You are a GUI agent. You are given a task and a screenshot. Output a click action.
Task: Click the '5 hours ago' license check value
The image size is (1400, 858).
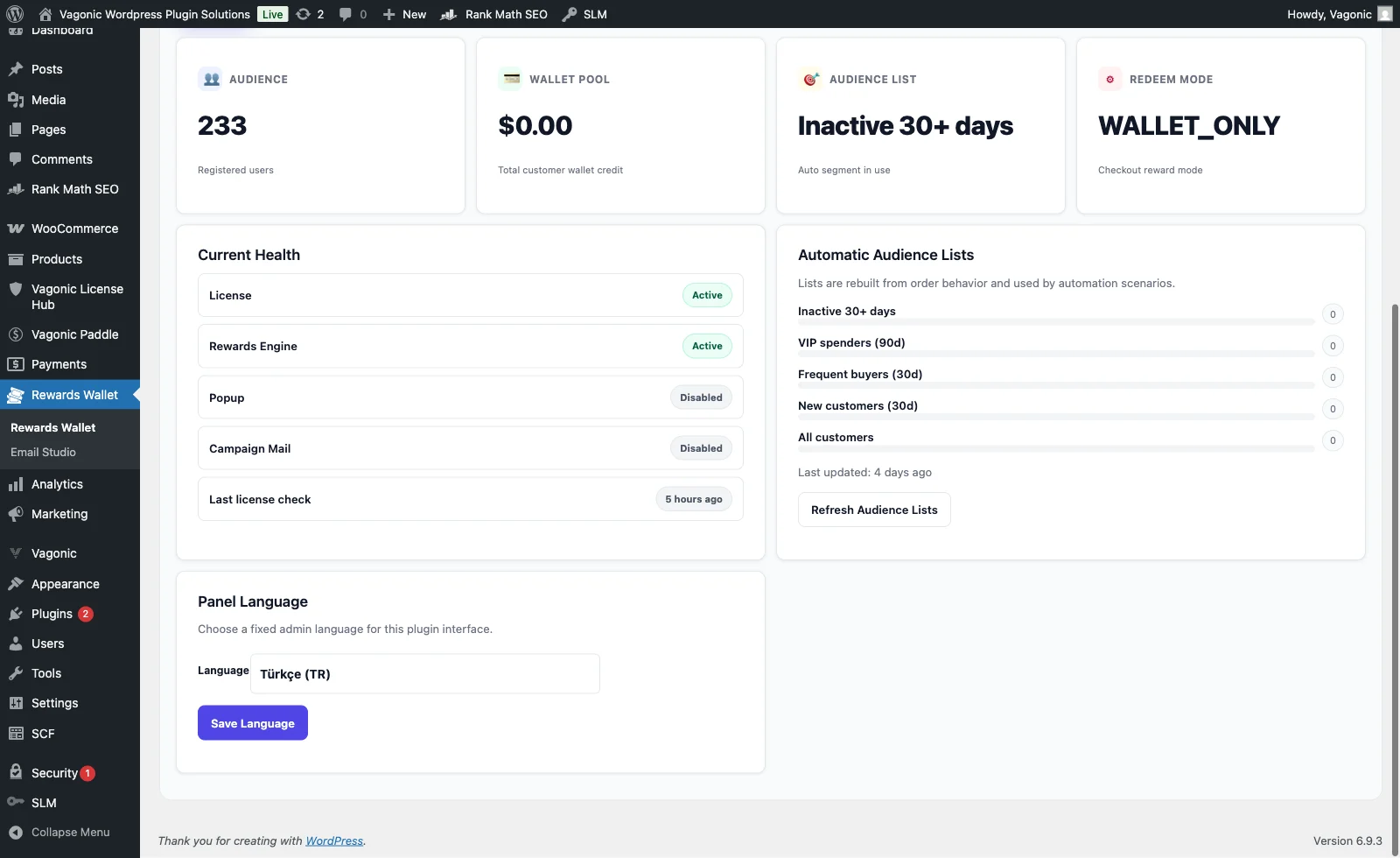click(x=694, y=499)
